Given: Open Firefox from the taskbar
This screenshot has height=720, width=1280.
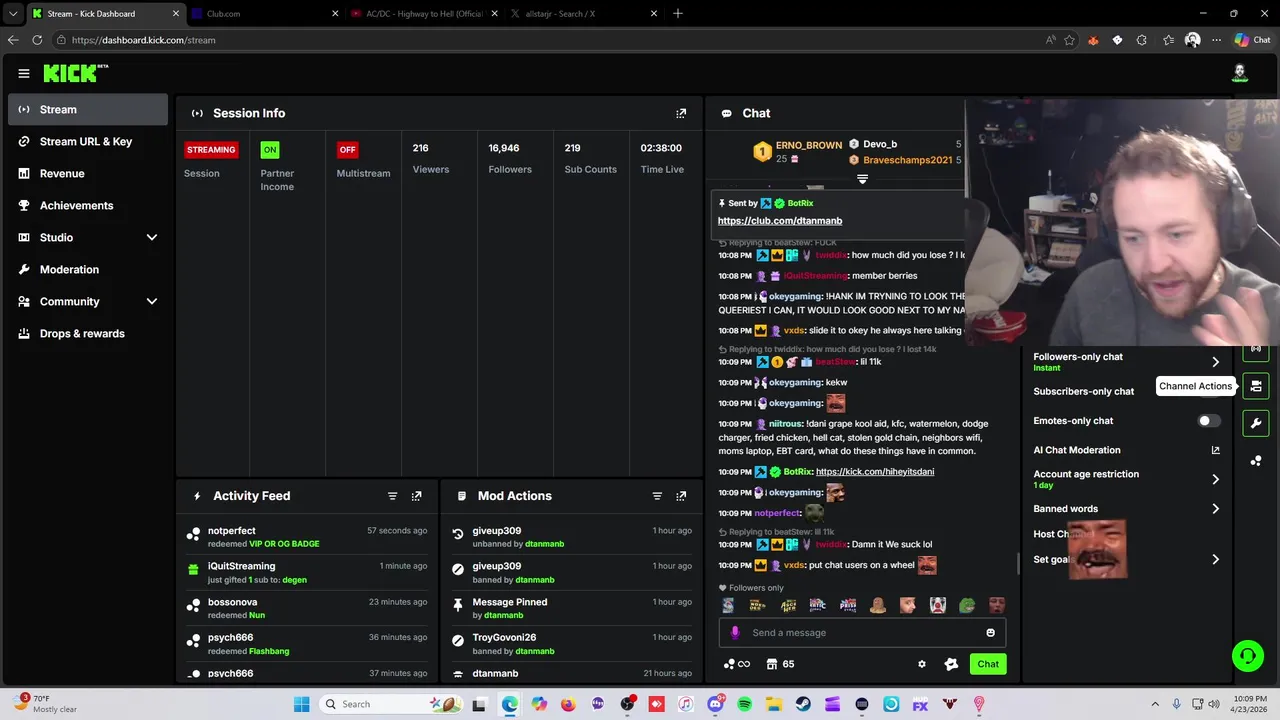Looking at the screenshot, I should (568, 704).
